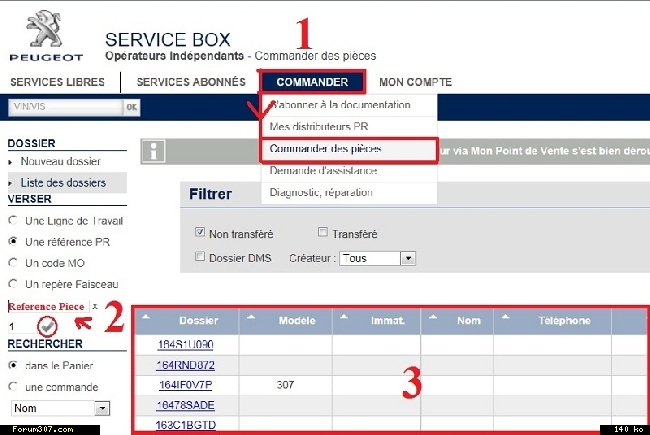Click into the VIN/VIS input field
The height and width of the screenshot is (435, 650).
[65, 107]
